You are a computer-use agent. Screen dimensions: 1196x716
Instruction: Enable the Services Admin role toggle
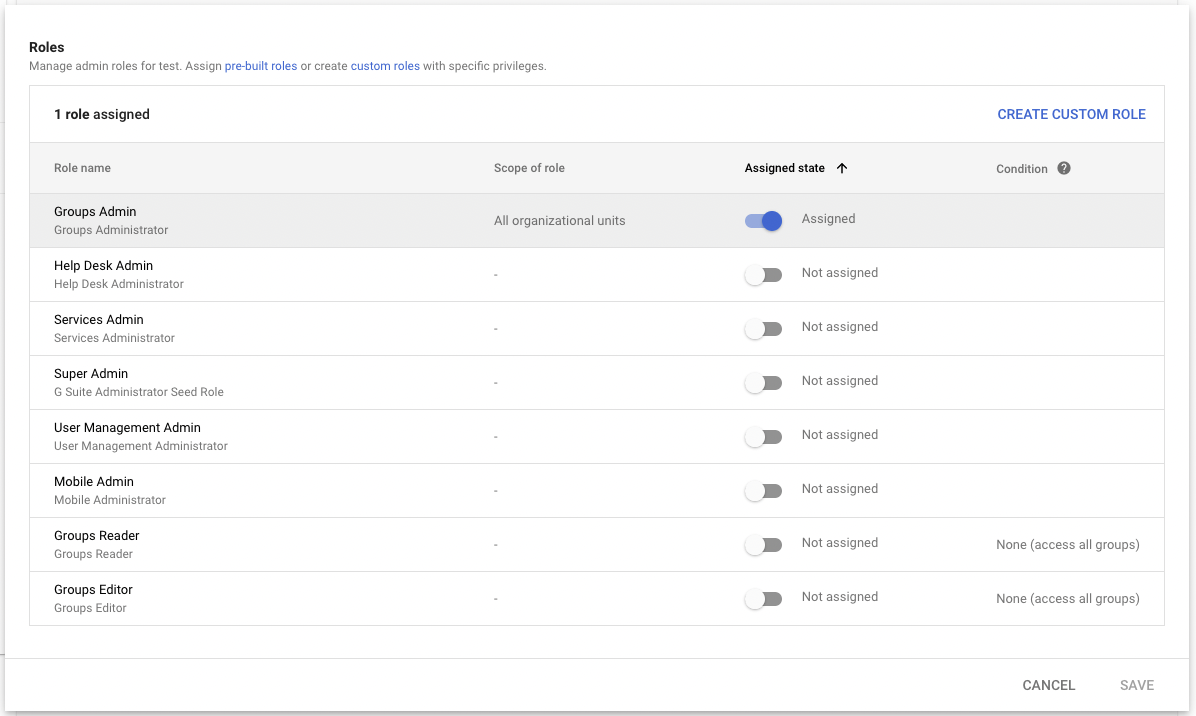[x=764, y=329]
